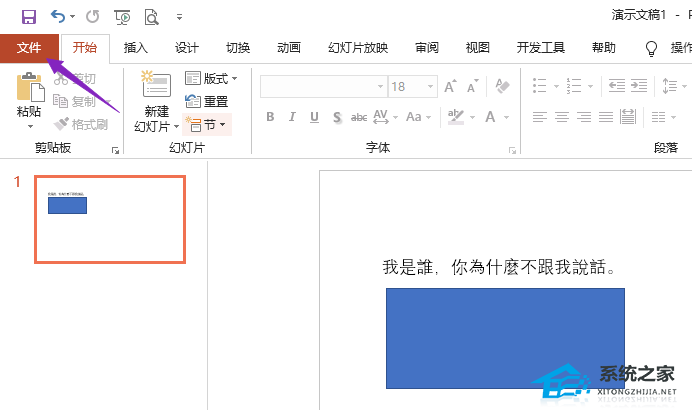Click the redo/repeat icon
The height and width of the screenshot is (410, 692).
[x=92, y=17]
